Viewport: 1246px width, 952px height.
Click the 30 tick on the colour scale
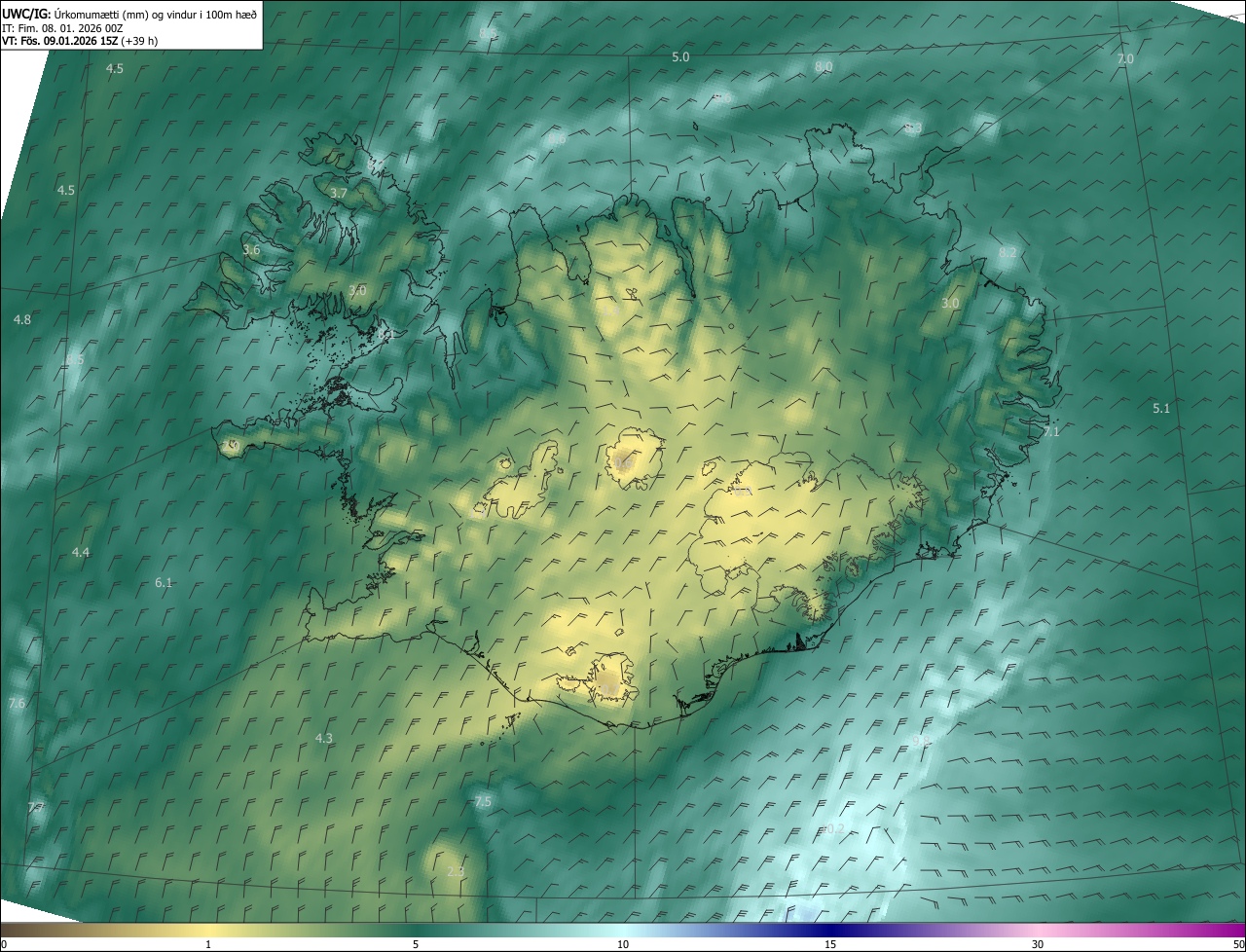pos(1038,944)
